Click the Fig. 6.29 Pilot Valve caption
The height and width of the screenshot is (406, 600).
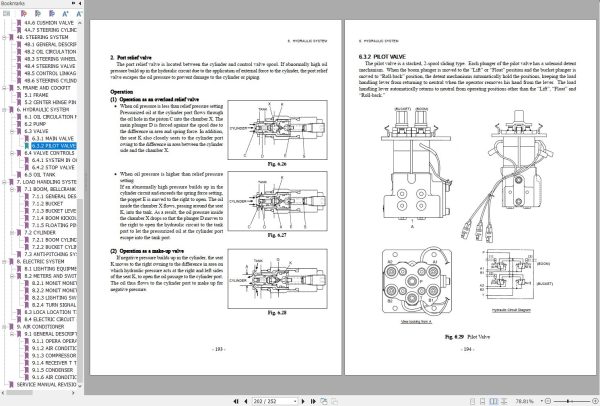467,337
